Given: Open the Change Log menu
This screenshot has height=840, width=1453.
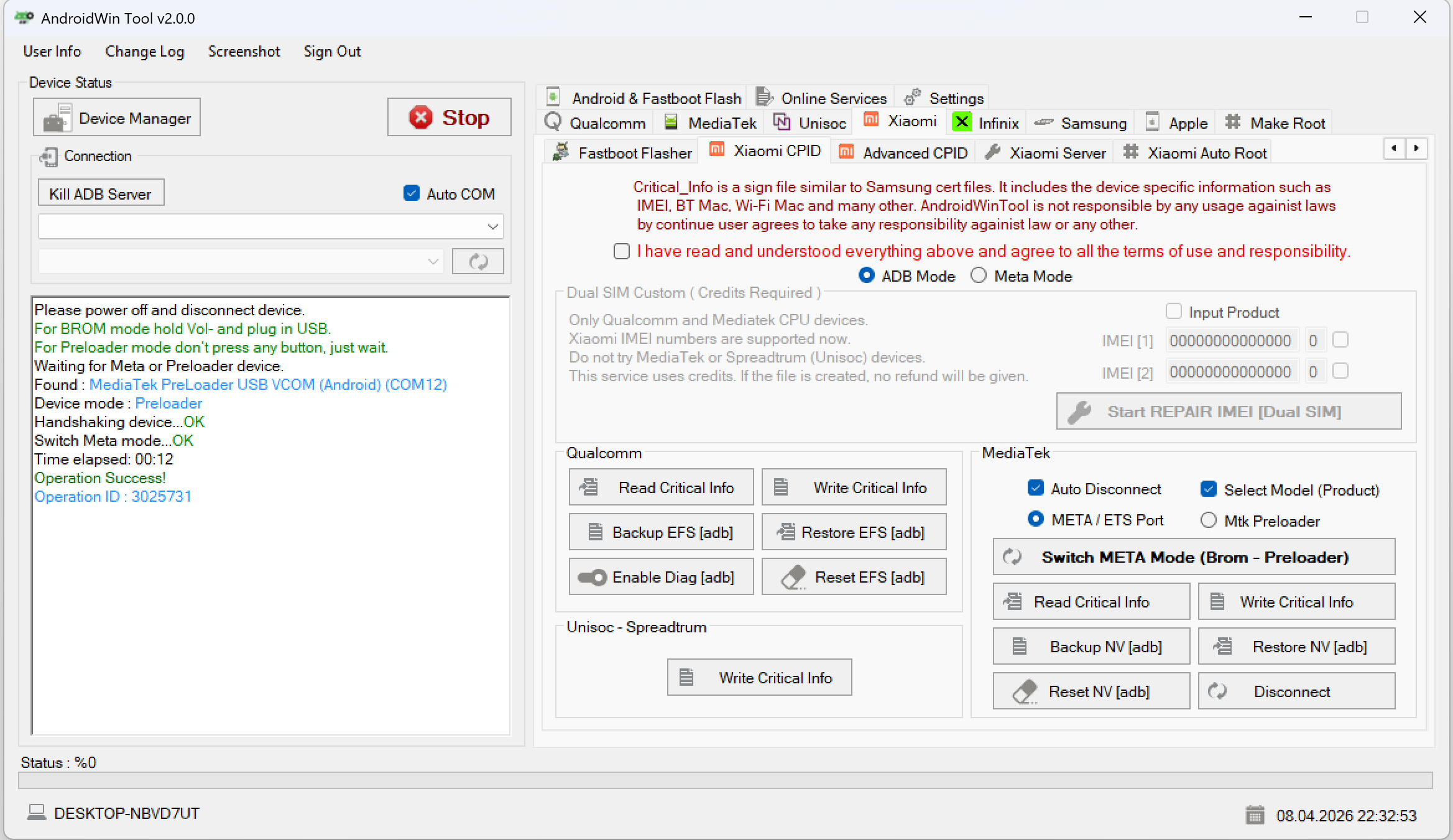Looking at the screenshot, I should pos(145,52).
